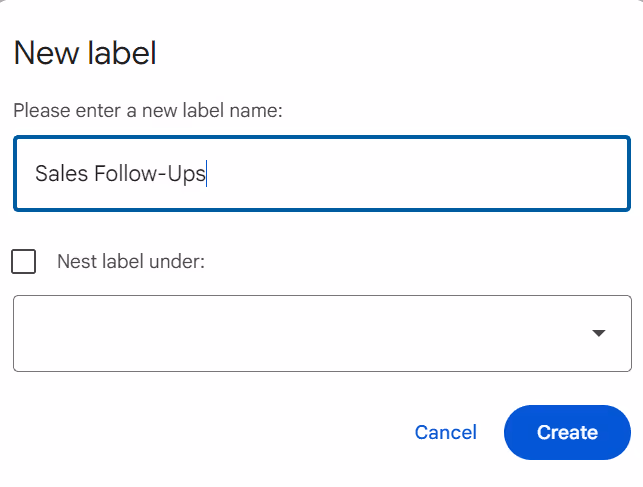Enable the Nest label under checkbox
The width and height of the screenshot is (643, 487).
click(x=24, y=262)
